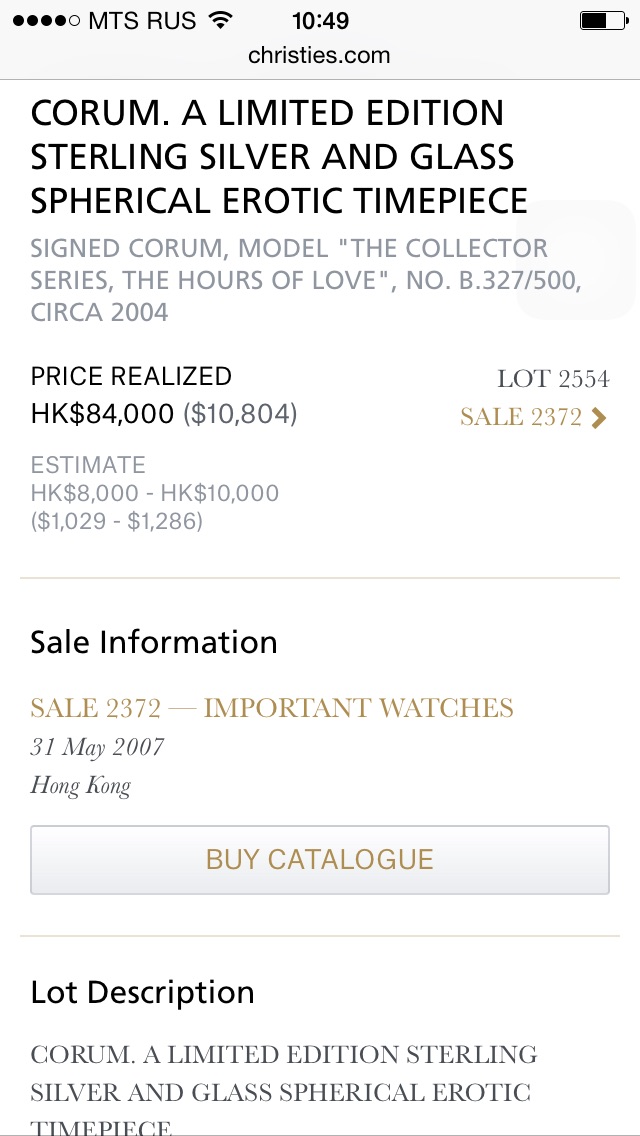The height and width of the screenshot is (1136, 640).
Task: Tap the battery icon
Action: click(601, 20)
